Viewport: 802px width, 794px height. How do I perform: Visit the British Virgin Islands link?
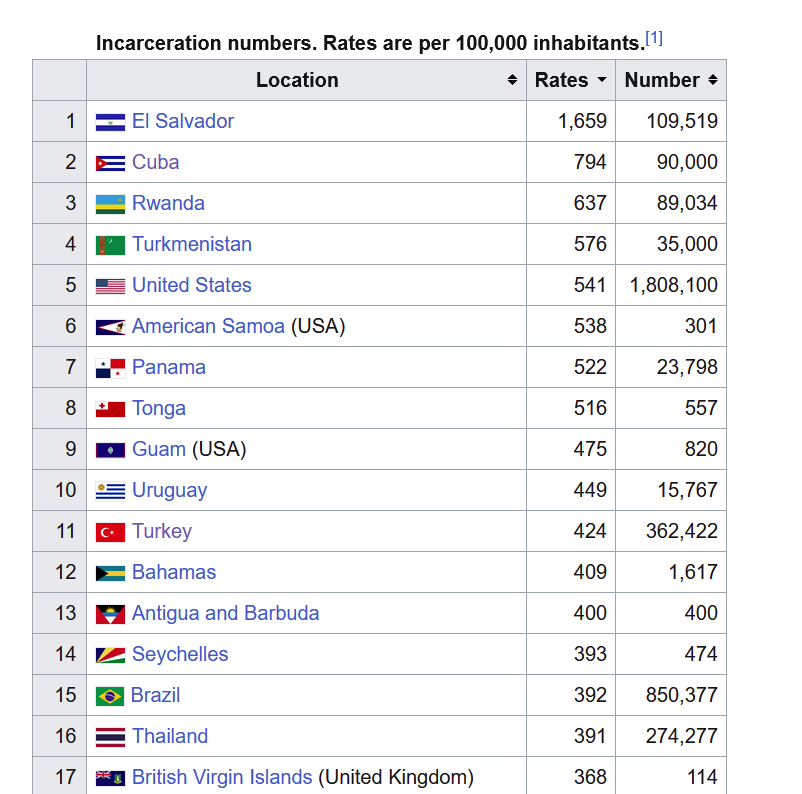[x=222, y=777]
